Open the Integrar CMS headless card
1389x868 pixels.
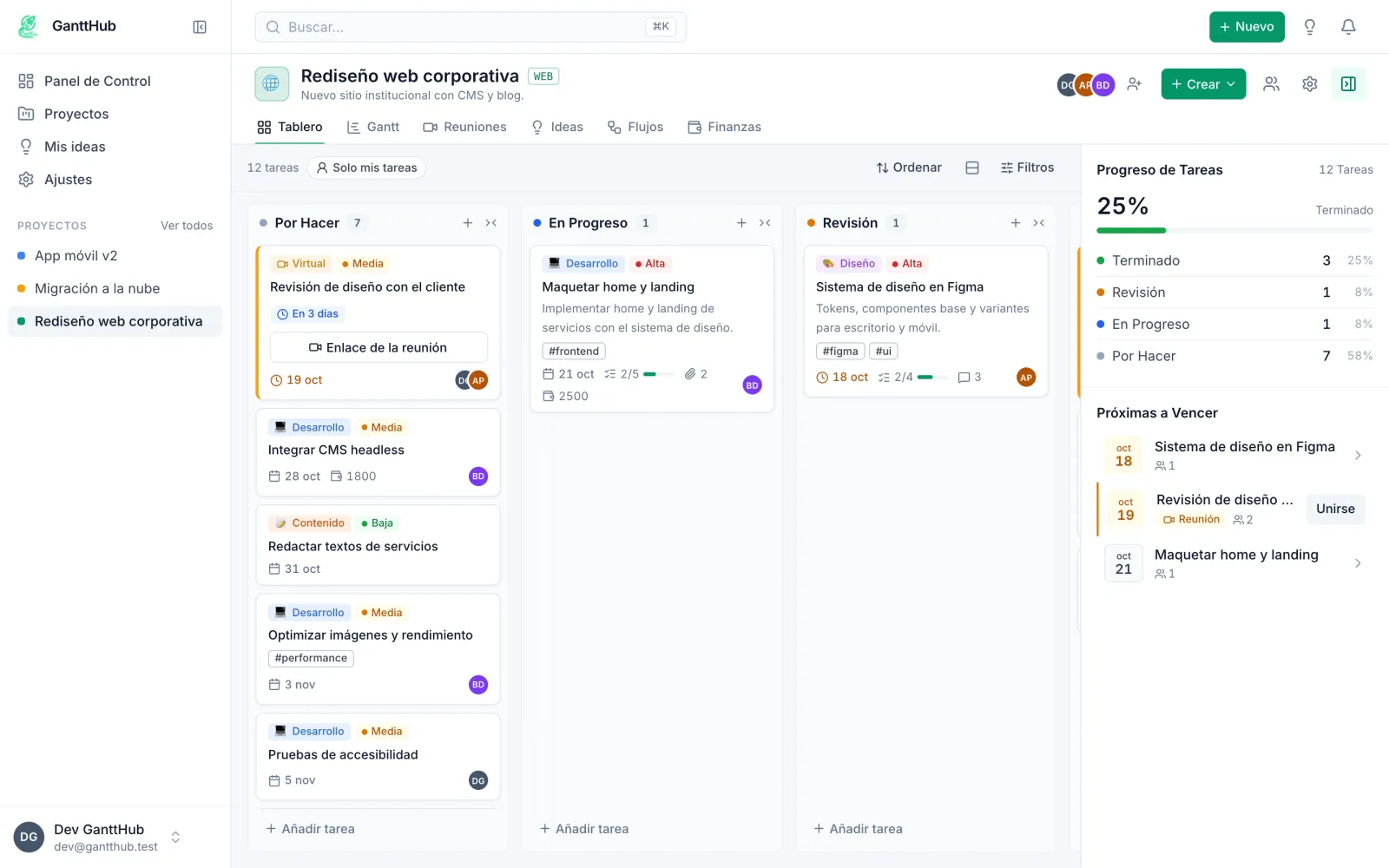[x=379, y=452]
